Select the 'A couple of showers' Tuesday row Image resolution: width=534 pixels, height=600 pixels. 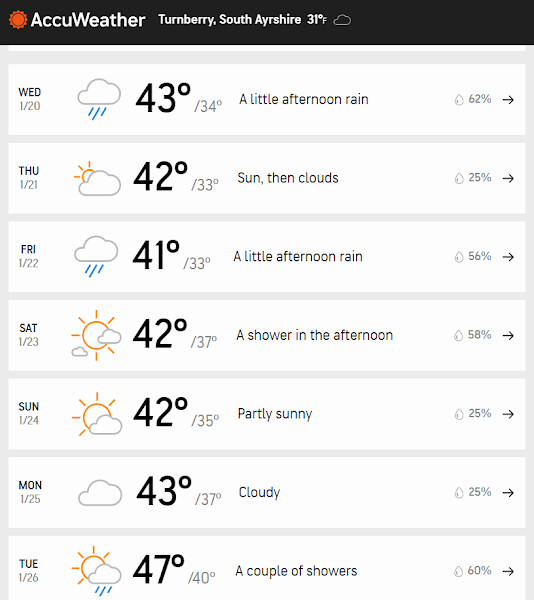(x=267, y=568)
